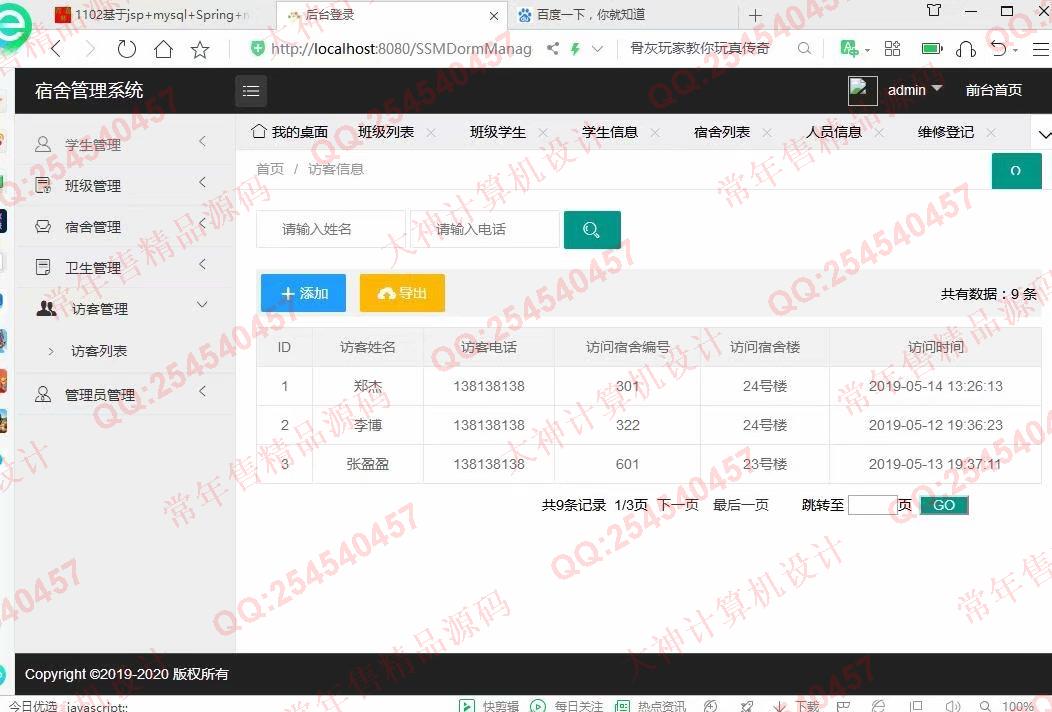Close the 学生信息 tab

pyautogui.click(x=655, y=133)
